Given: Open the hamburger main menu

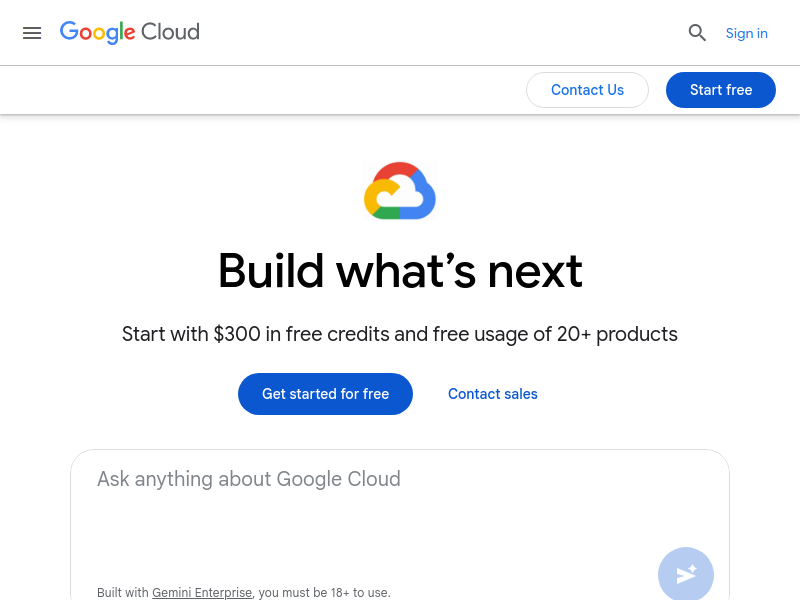Looking at the screenshot, I should 32,33.
